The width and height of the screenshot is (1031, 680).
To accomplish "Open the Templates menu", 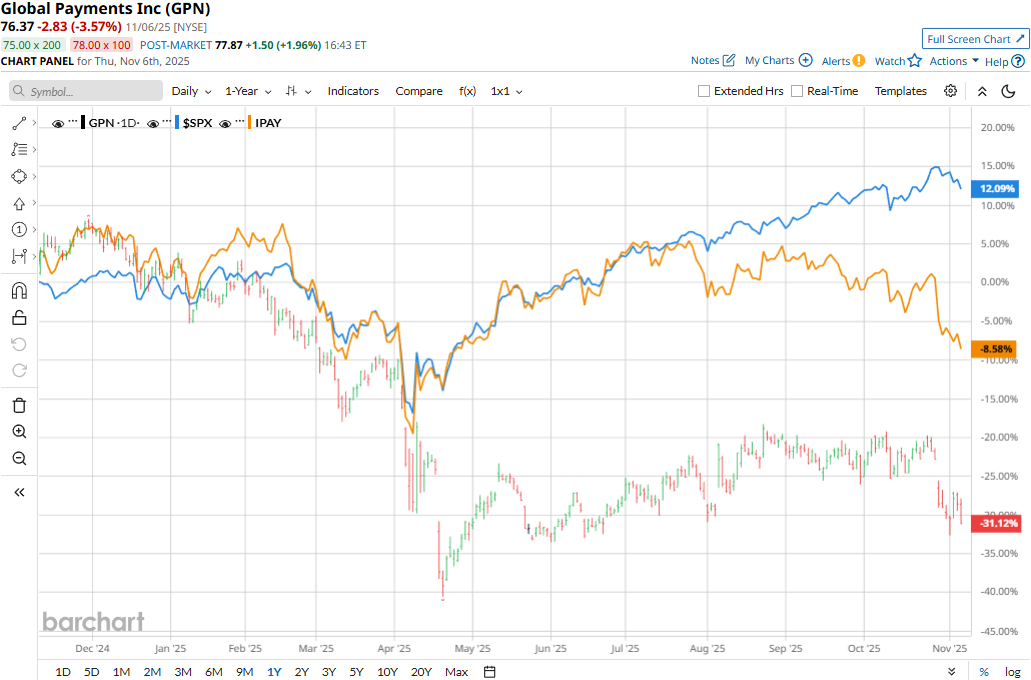I will click(900, 91).
